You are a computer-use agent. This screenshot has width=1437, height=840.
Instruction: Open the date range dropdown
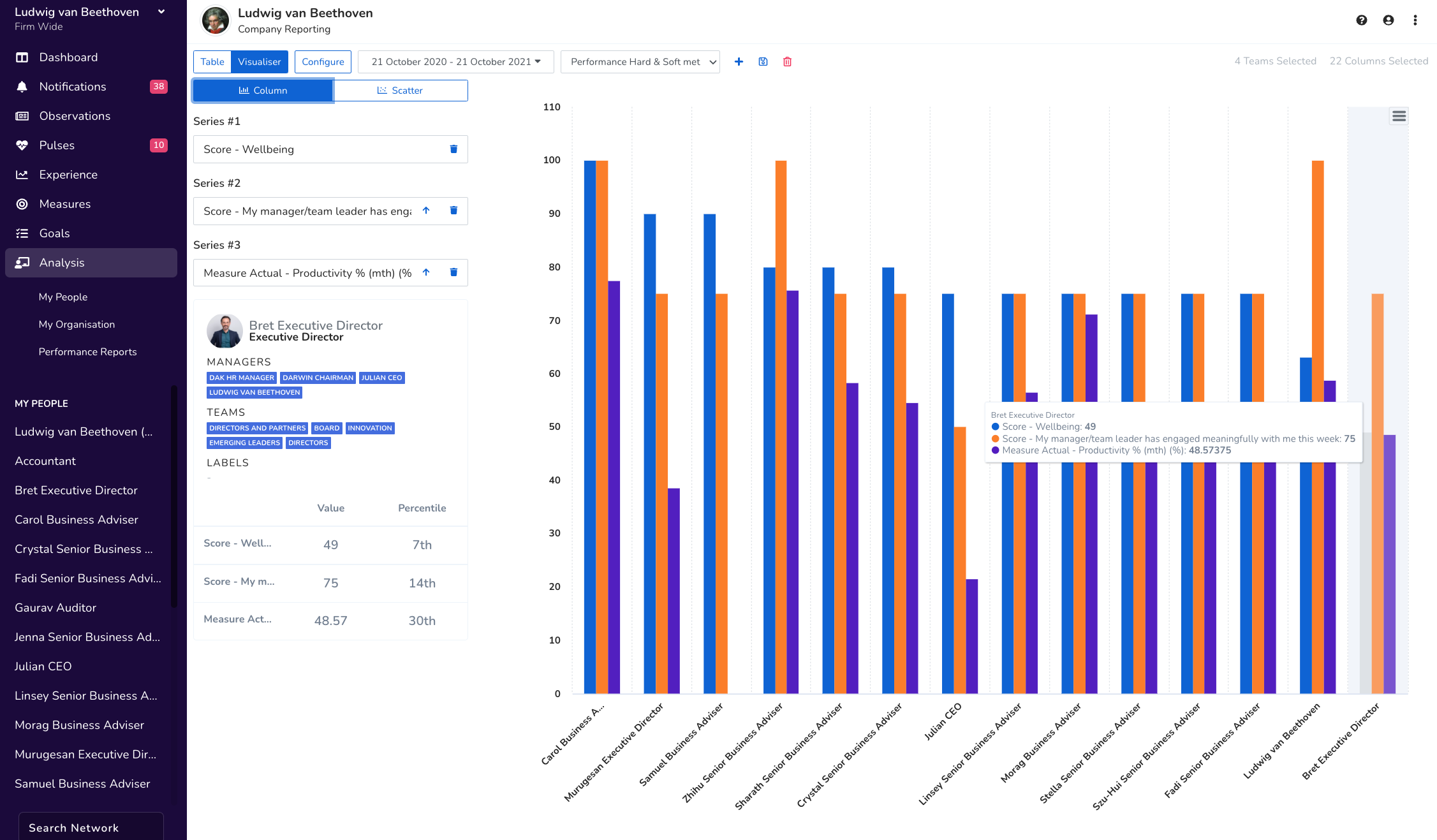pyautogui.click(x=455, y=62)
